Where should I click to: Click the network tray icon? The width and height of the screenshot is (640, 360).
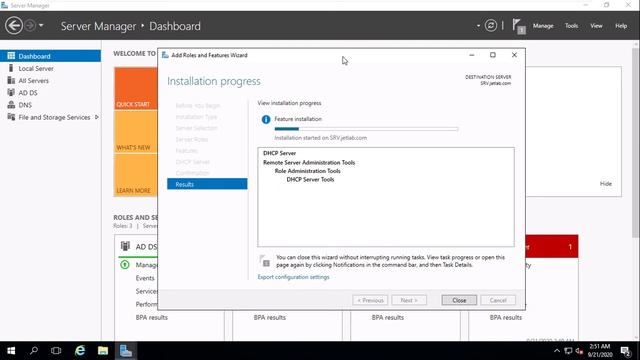coord(568,351)
